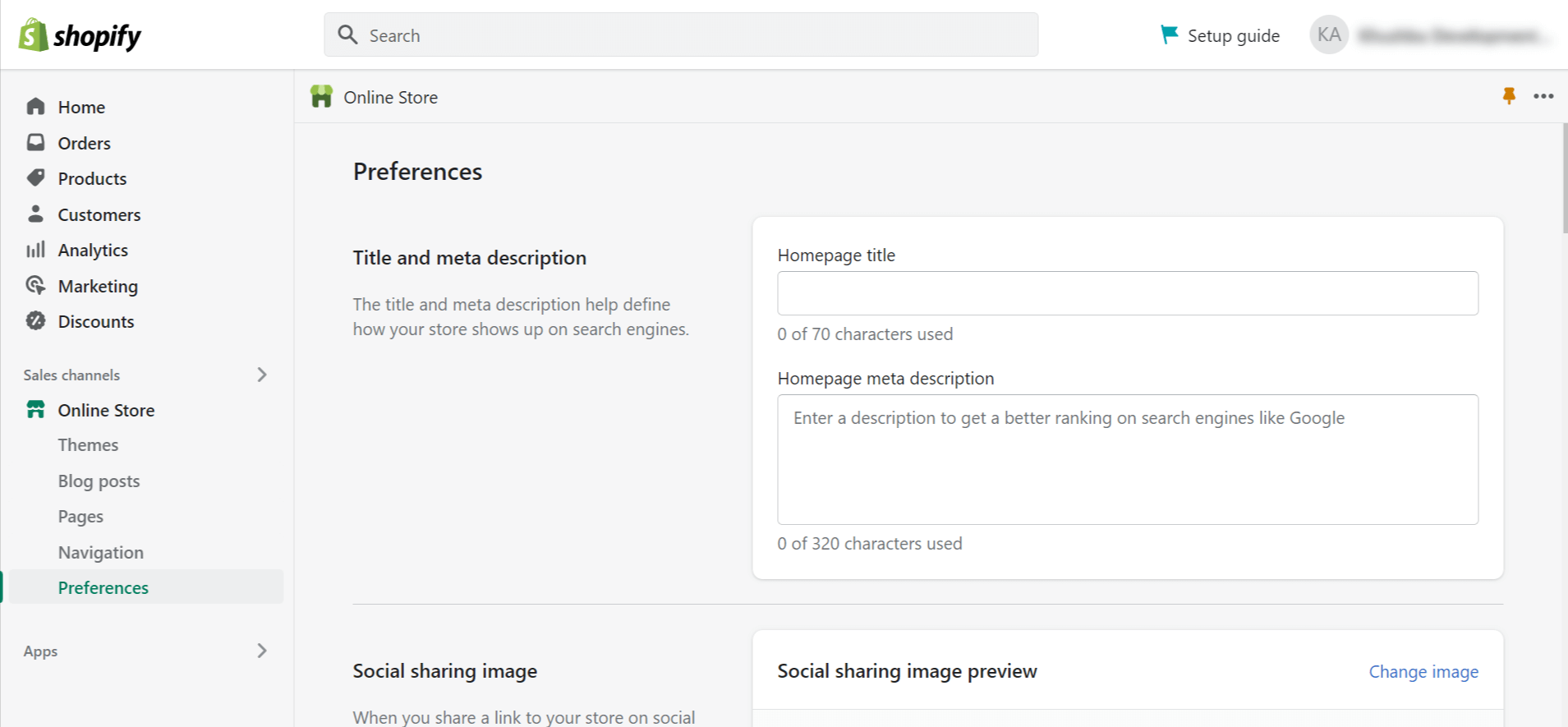Click the Discounts percent badge icon
The width and height of the screenshot is (1568, 727).
pos(35,321)
